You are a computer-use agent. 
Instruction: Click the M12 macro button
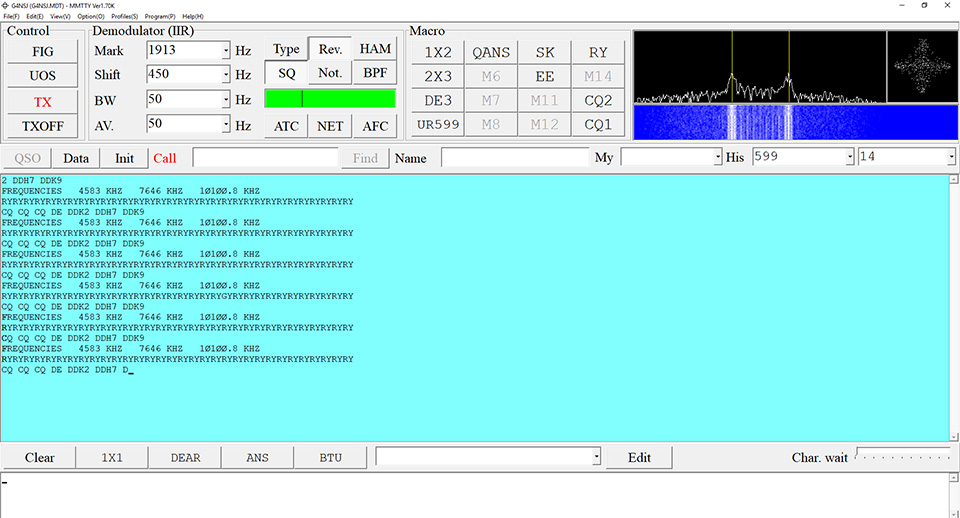point(544,124)
